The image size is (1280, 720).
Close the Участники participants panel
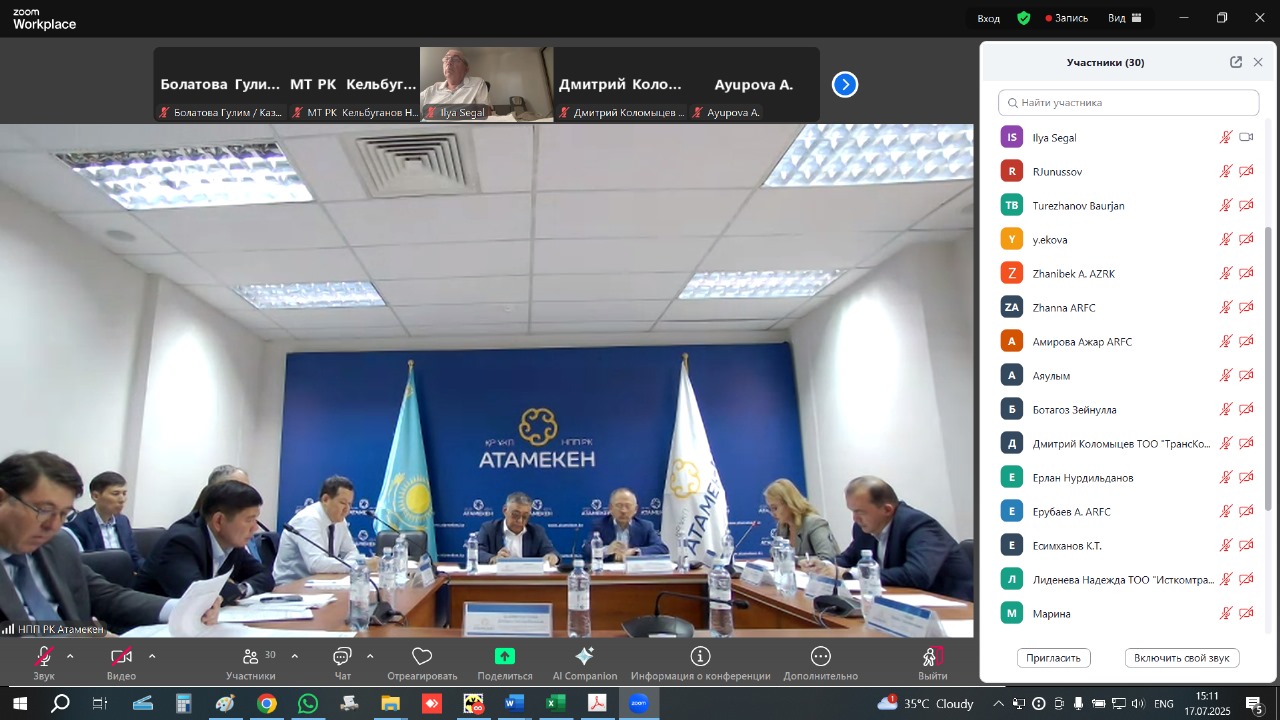(x=1258, y=62)
